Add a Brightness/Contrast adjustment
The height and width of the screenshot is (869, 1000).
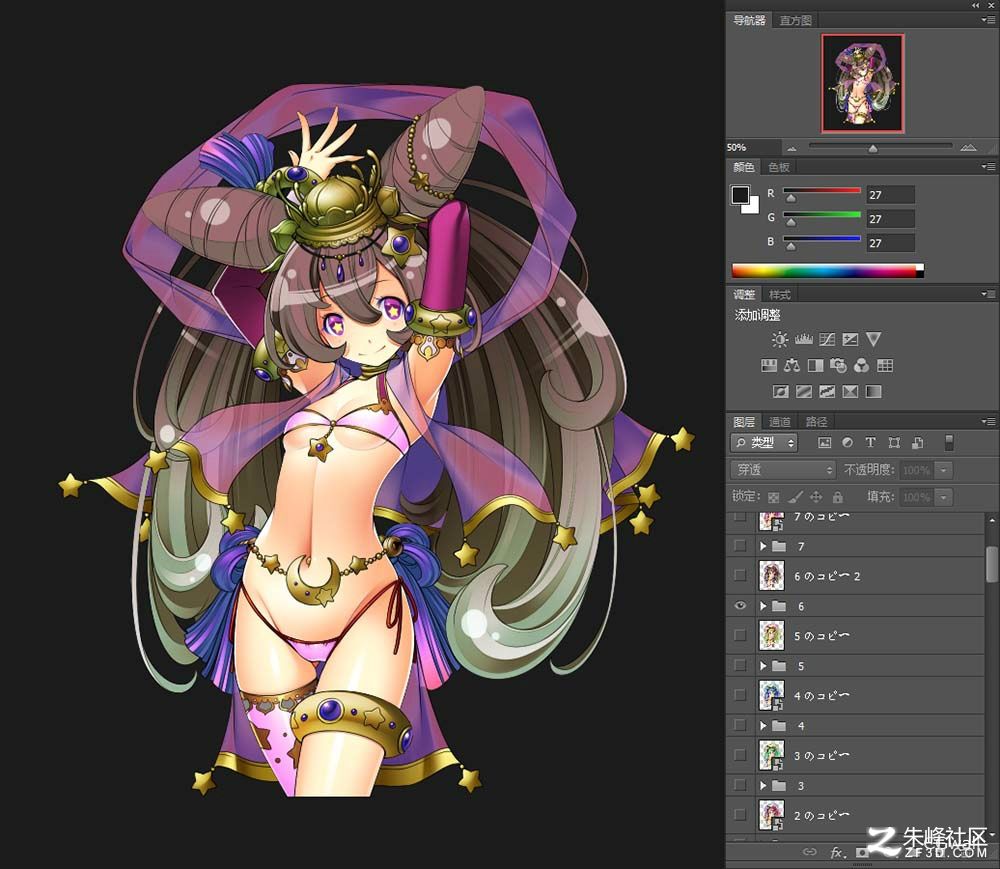coord(779,339)
